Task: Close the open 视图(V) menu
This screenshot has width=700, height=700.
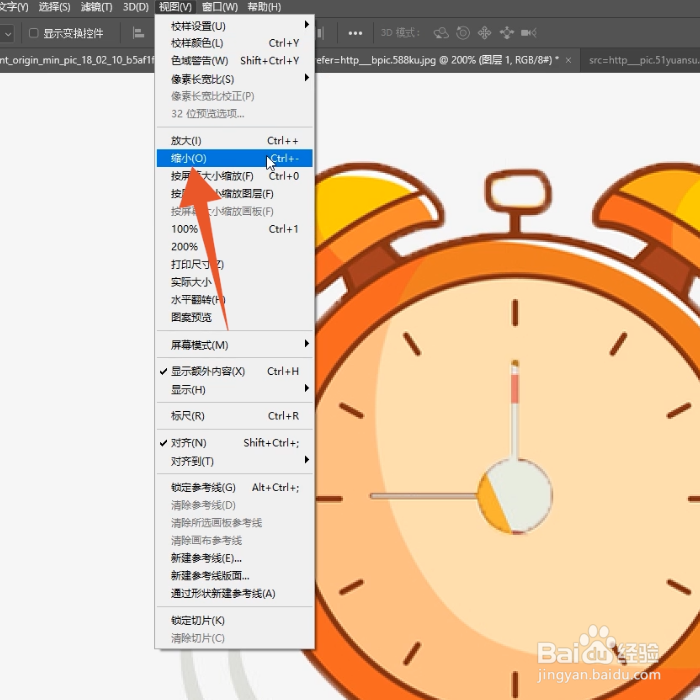Action: (175, 7)
